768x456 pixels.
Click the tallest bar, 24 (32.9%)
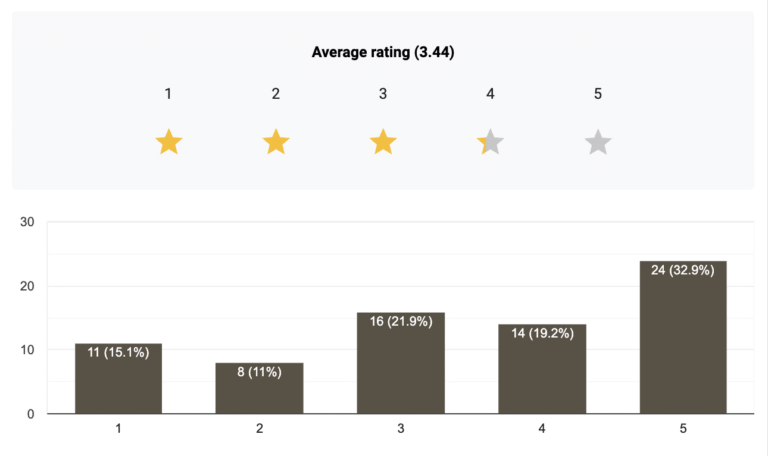[683, 338]
